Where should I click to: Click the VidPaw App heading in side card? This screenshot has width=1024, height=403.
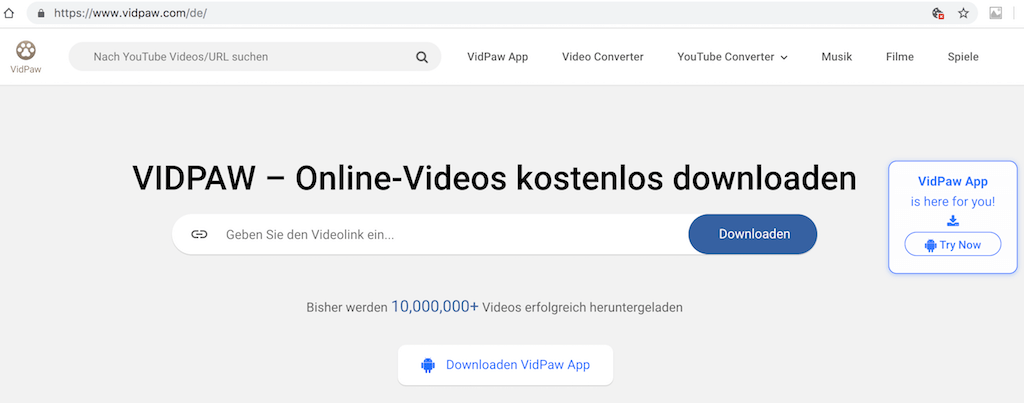tap(953, 182)
